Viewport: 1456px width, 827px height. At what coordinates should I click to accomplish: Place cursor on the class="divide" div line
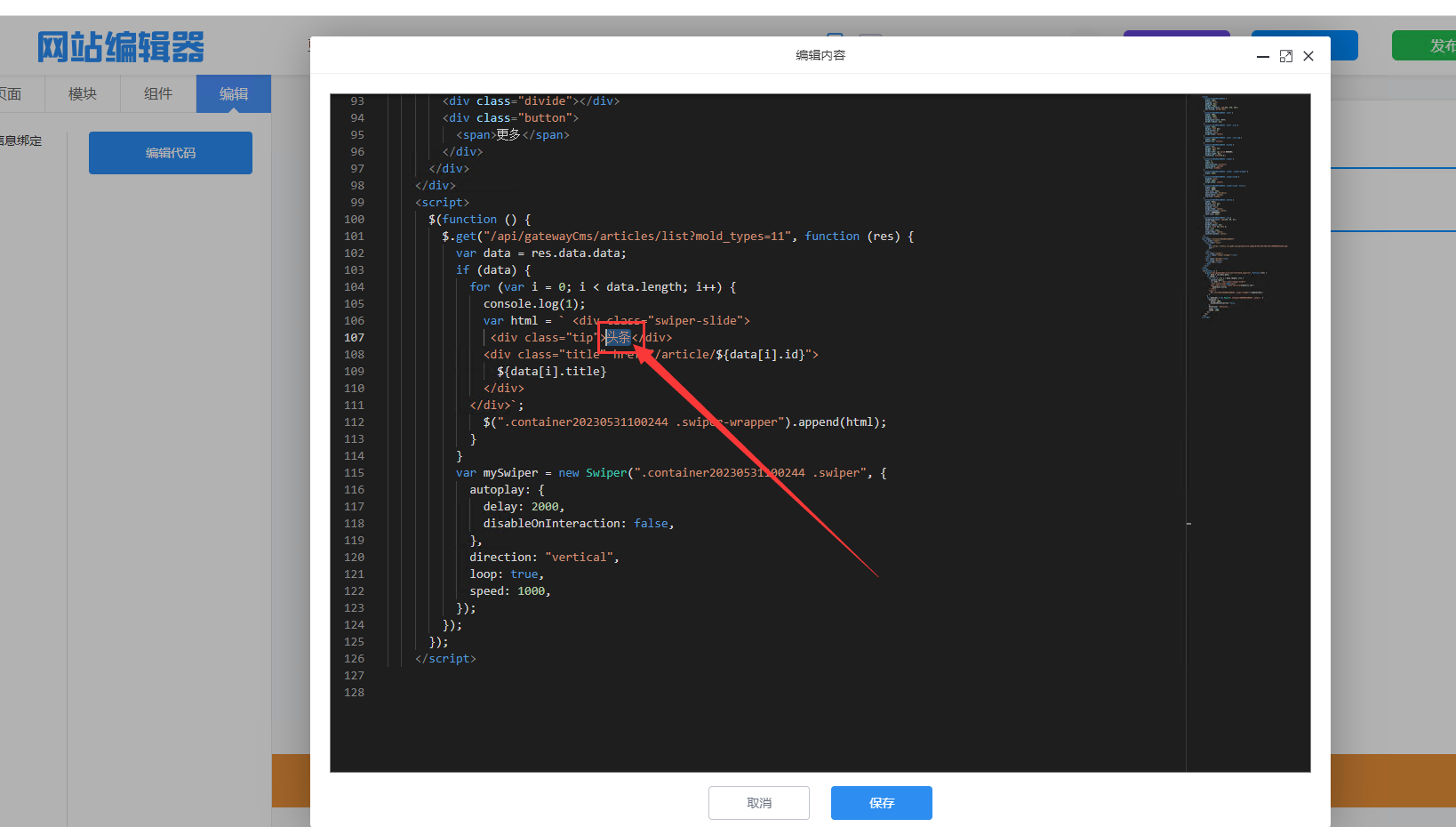coord(531,101)
